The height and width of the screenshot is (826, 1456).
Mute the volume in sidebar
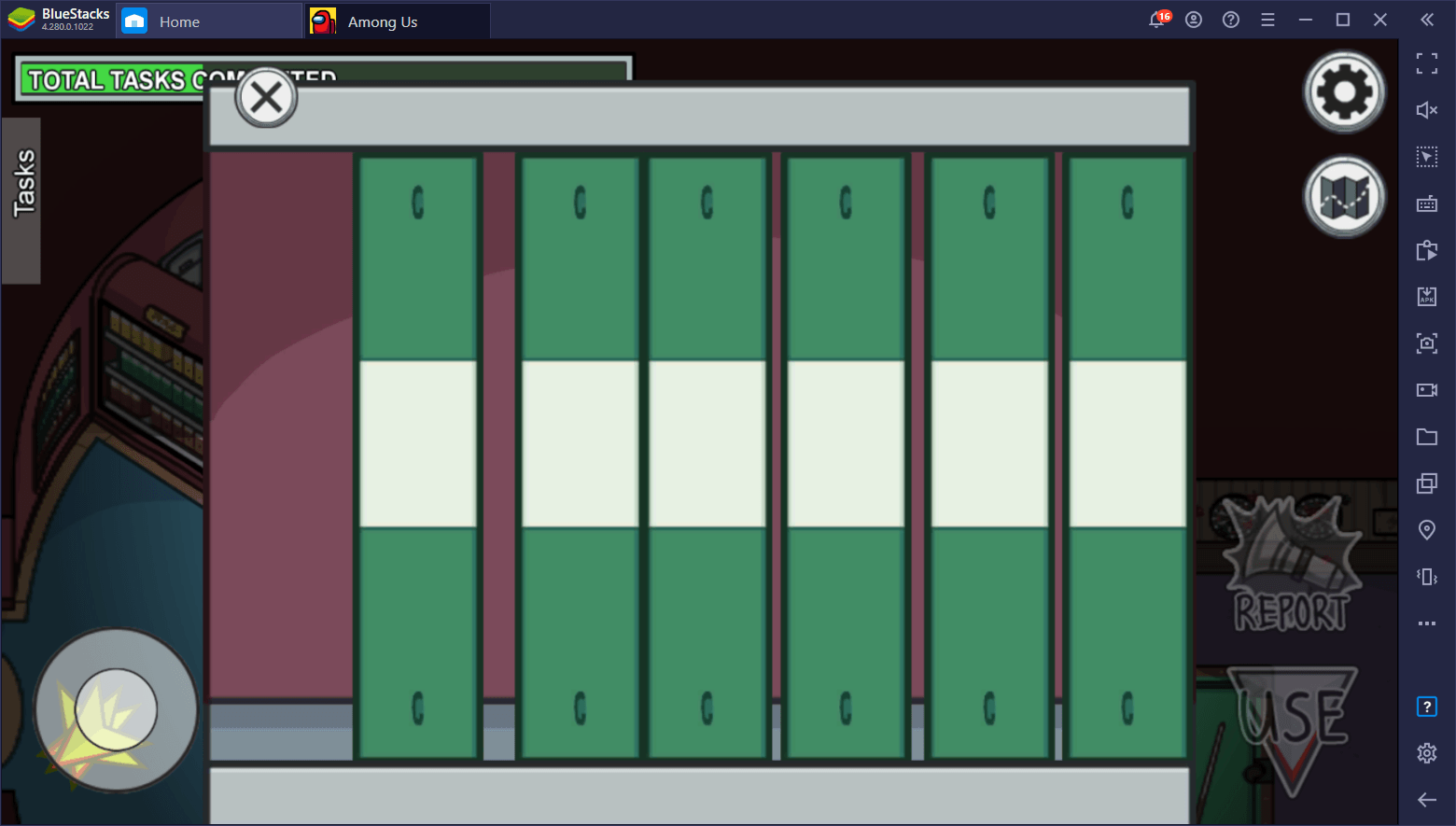(x=1427, y=110)
